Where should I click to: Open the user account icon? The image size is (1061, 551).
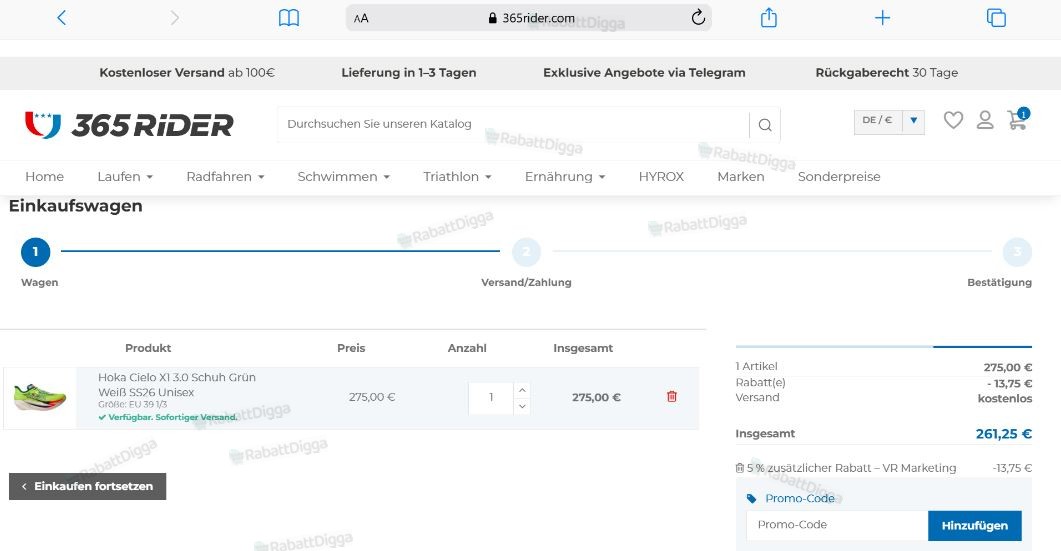985,120
